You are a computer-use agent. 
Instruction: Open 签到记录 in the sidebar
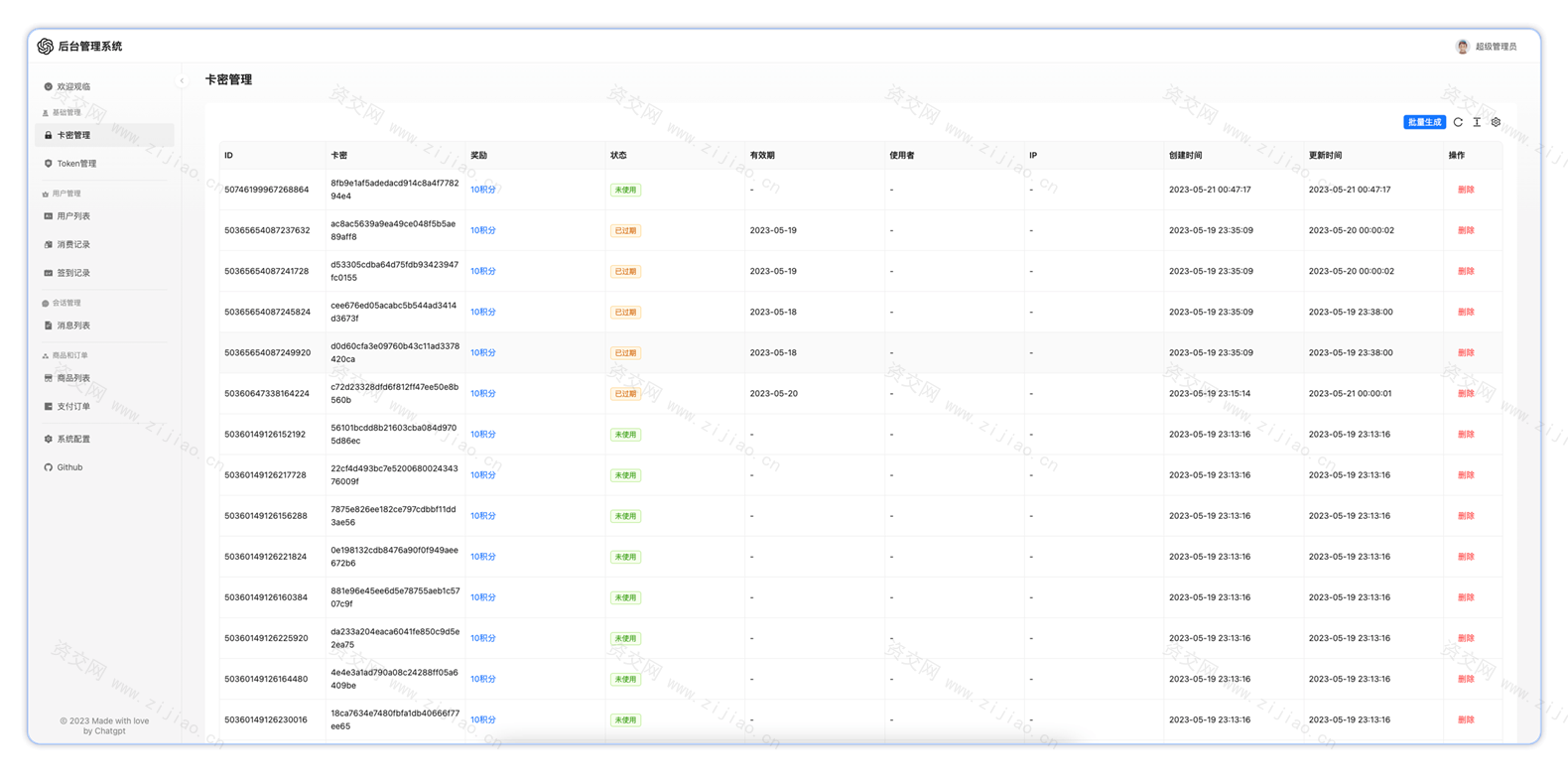[x=104, y=273]
